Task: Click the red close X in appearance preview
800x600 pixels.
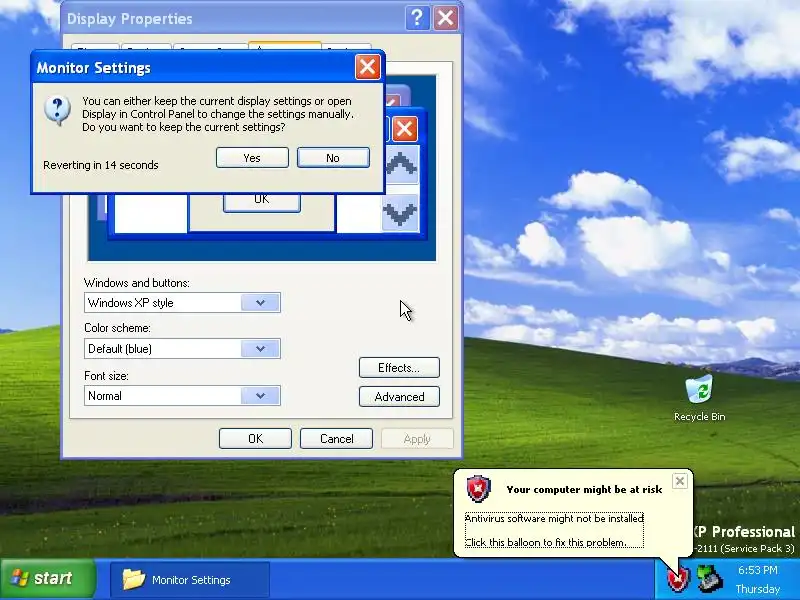Action: point(405,129)
